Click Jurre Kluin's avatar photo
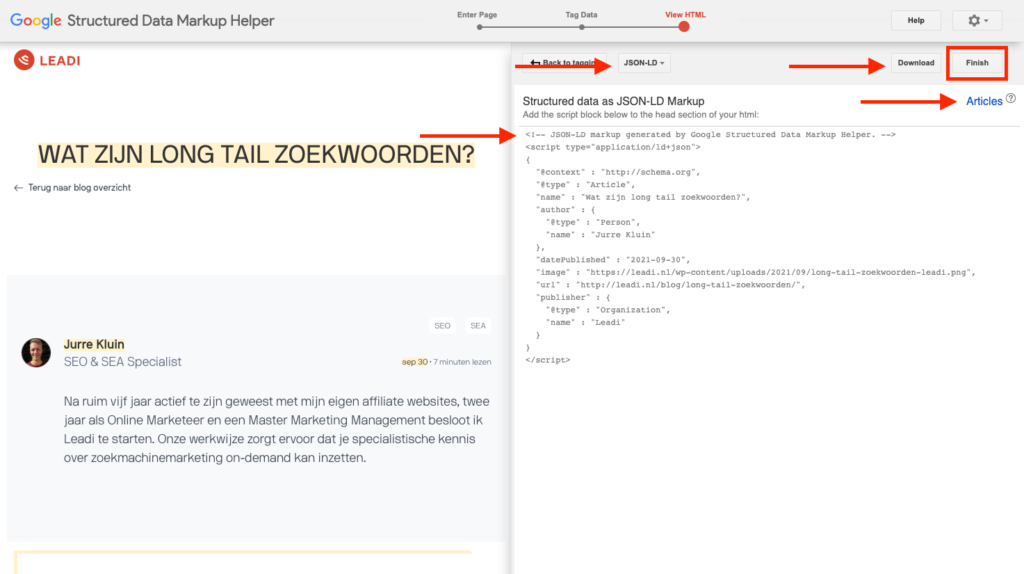 point(36,353)
